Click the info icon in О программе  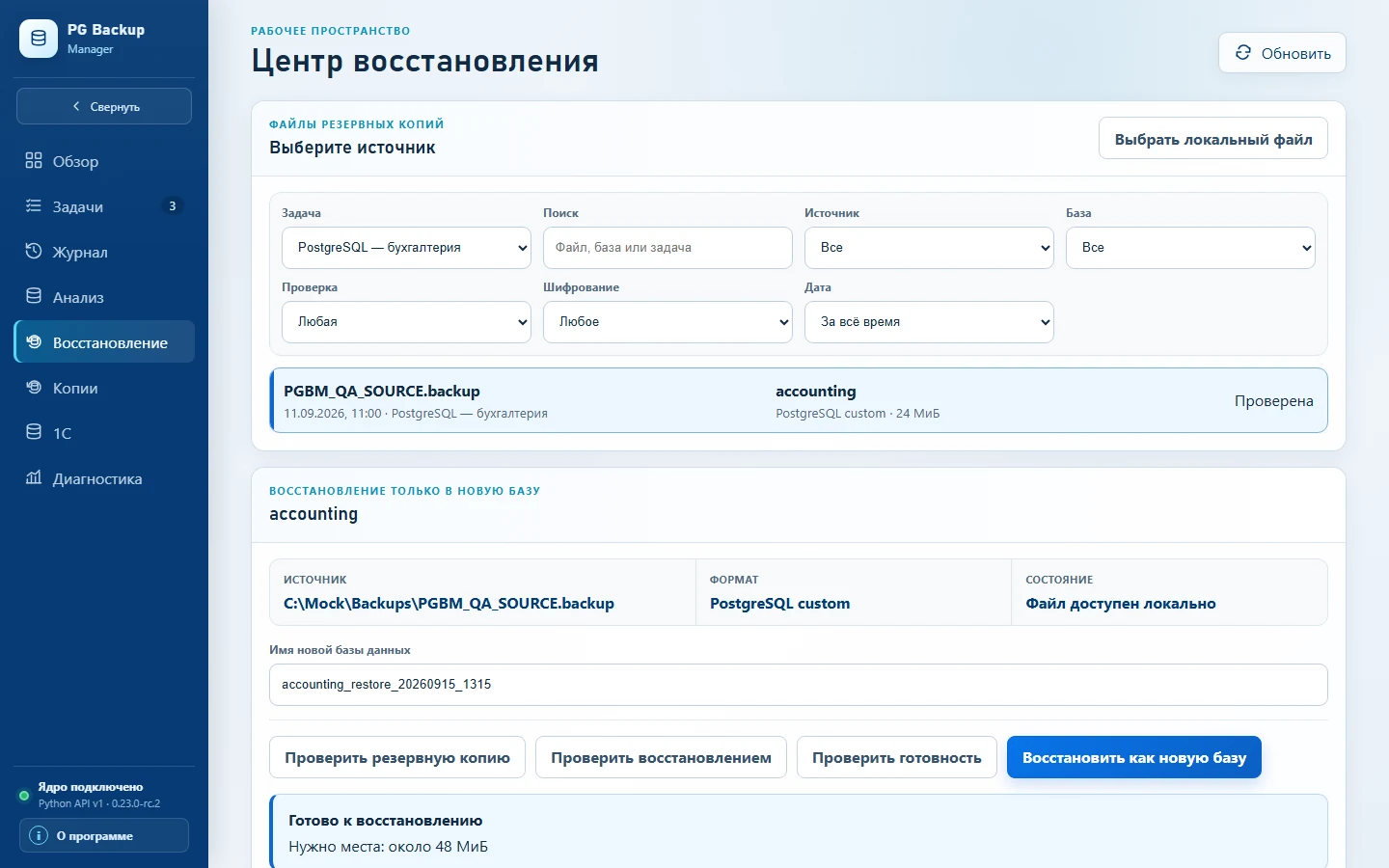[39, 835]
